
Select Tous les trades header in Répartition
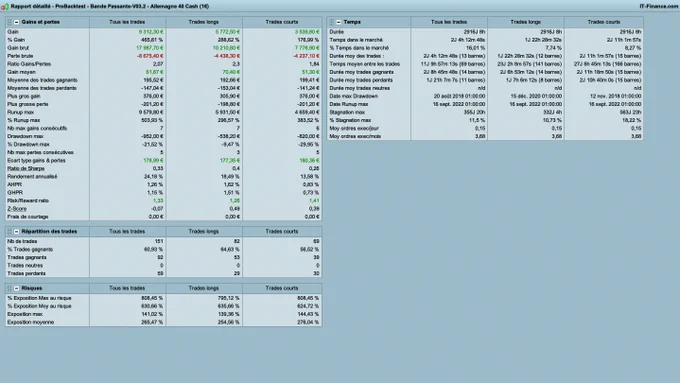point(127,232)
